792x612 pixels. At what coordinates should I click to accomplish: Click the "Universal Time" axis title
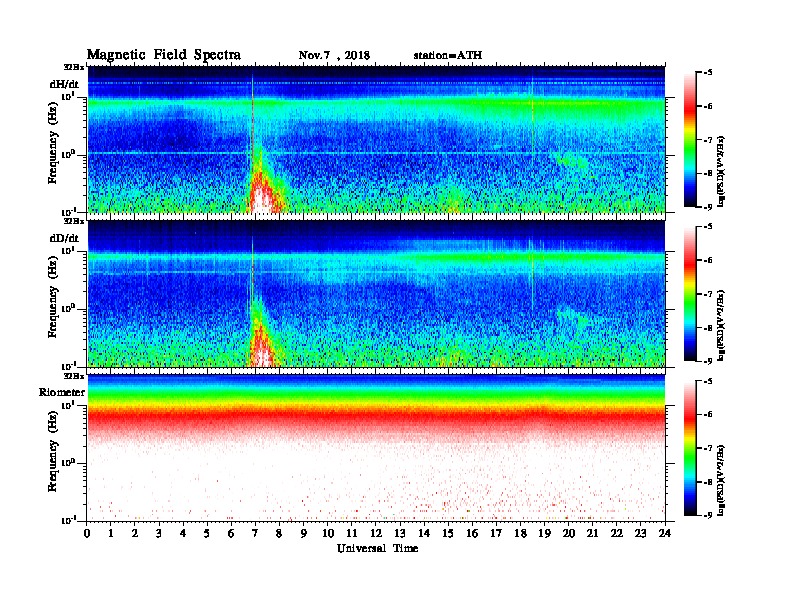pyautogui.click(x=377, y=548)
